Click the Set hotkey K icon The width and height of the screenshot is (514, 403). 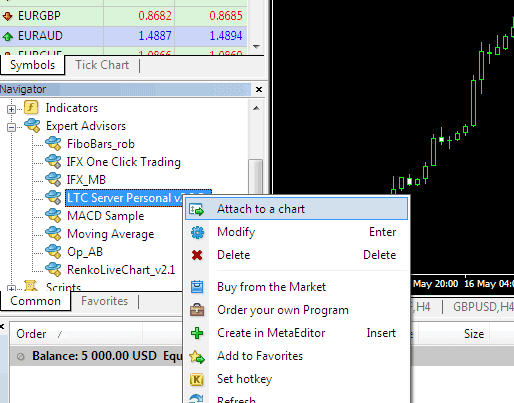tap(197, 379)
